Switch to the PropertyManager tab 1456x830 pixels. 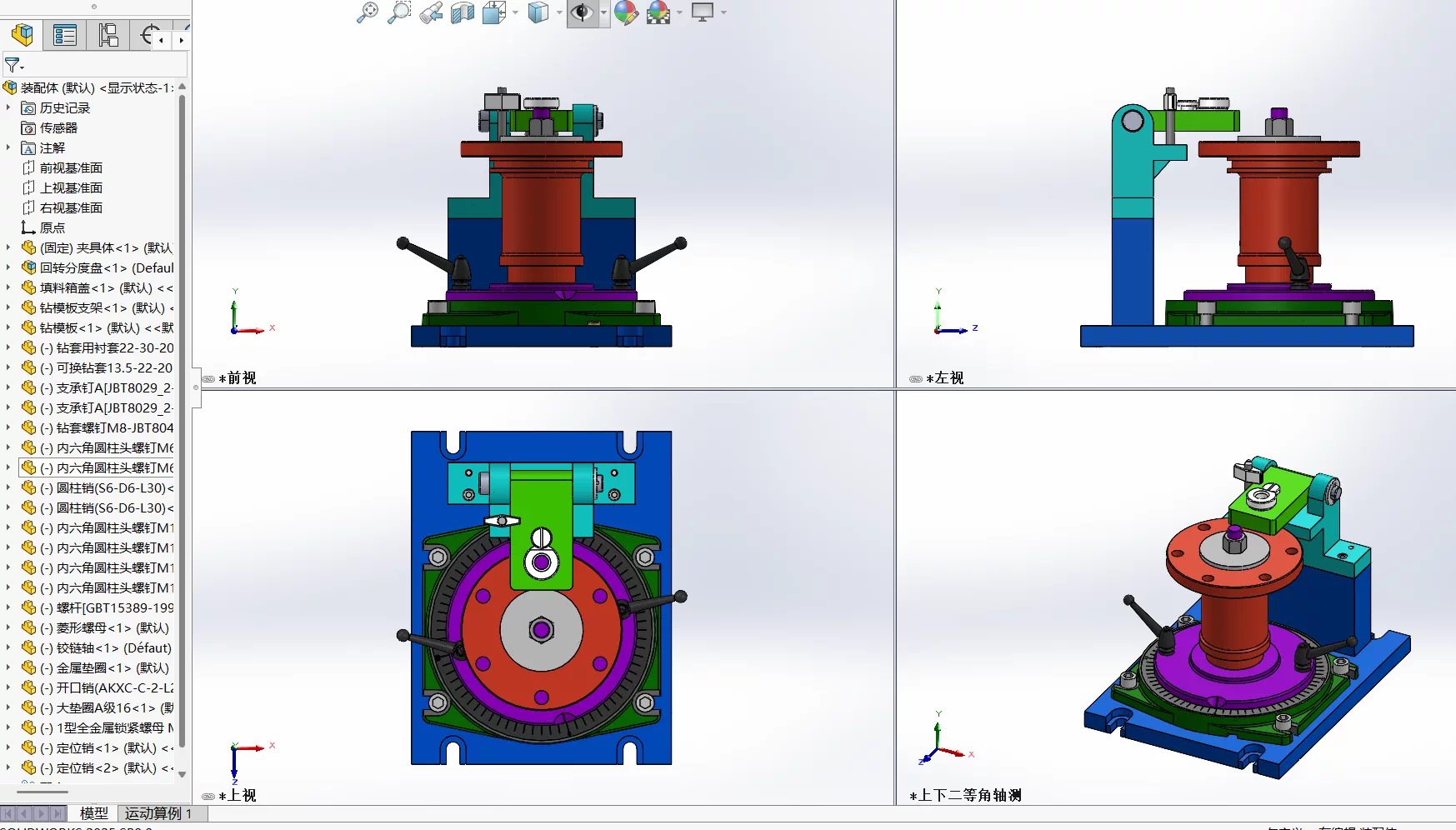[65, 35]
